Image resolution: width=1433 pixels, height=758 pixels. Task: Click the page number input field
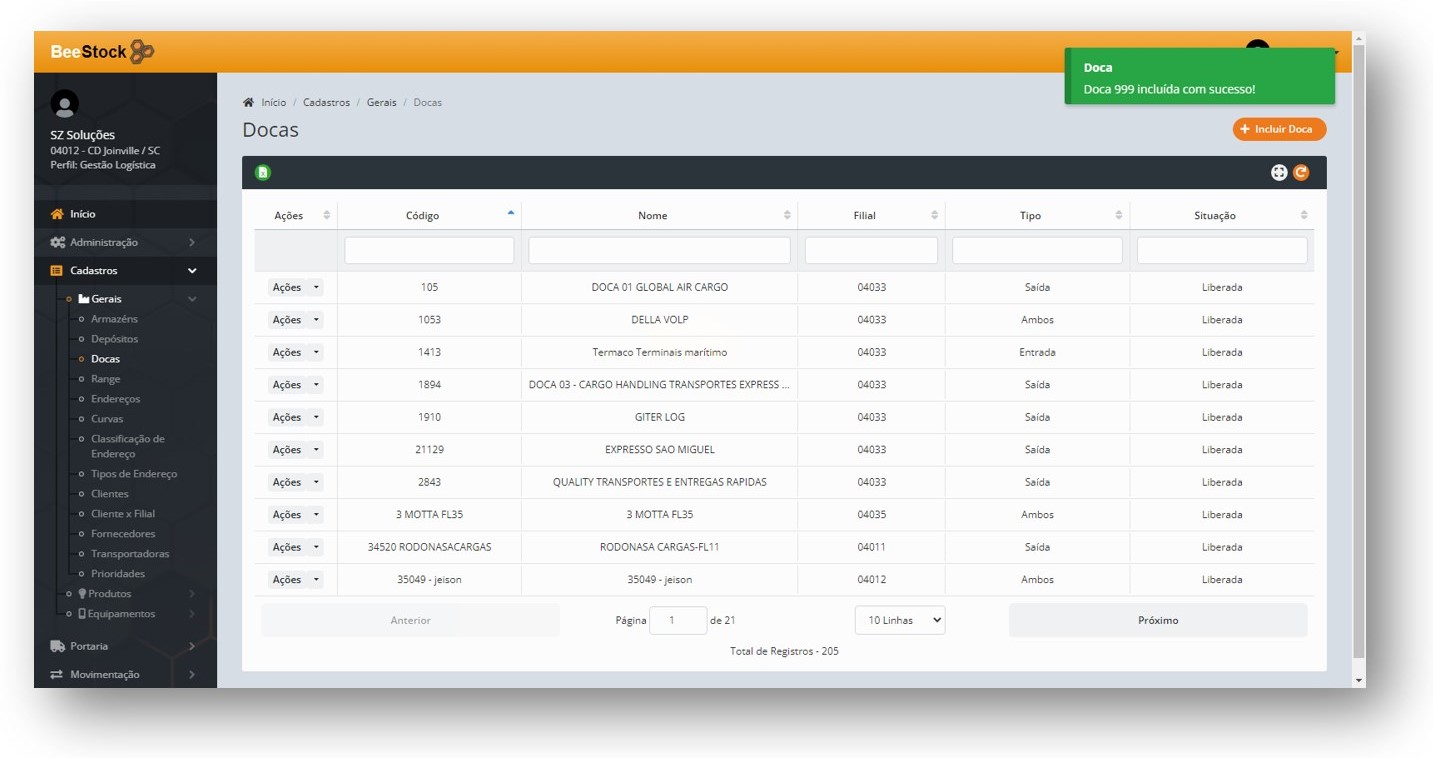[677, 620]
